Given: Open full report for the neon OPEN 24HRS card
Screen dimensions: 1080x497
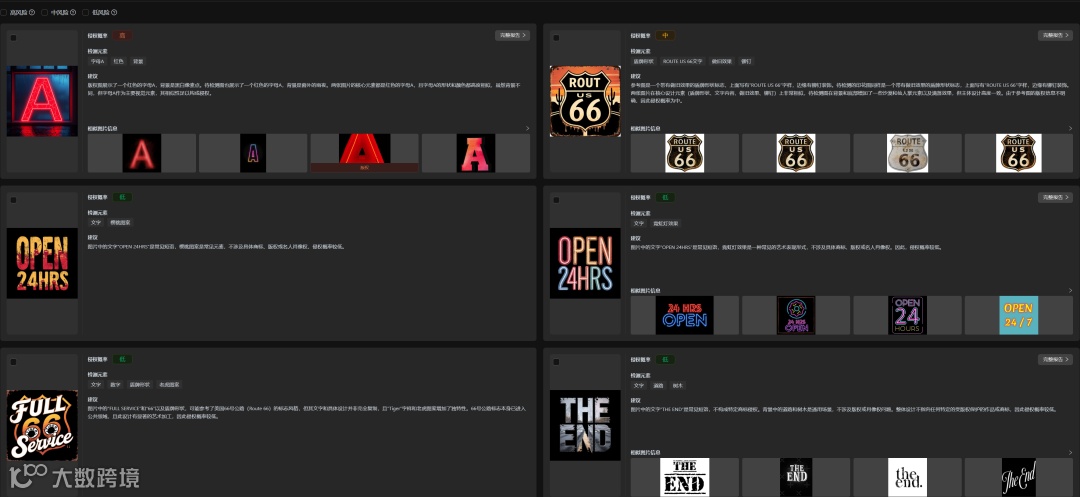Looking at the screenshot, I should click(x=1055, y=198).
